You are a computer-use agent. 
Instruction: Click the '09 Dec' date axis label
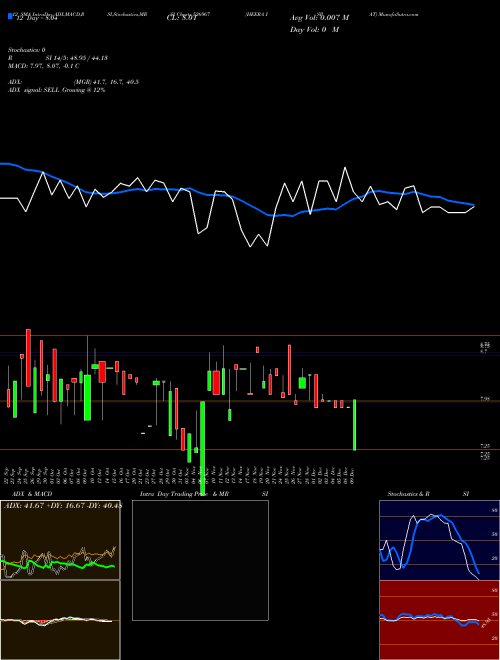coord(351,474)
